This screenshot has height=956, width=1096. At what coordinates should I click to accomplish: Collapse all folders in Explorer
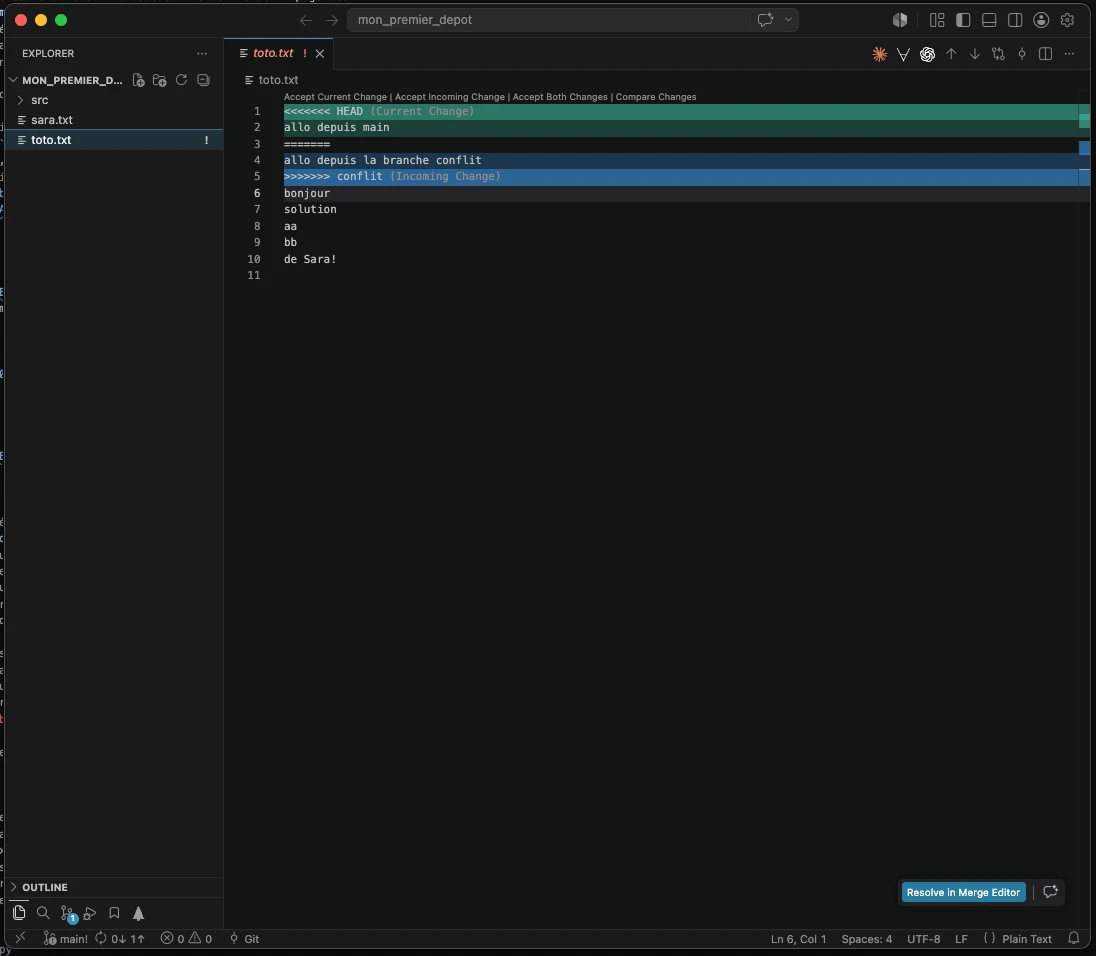point(203,80)
